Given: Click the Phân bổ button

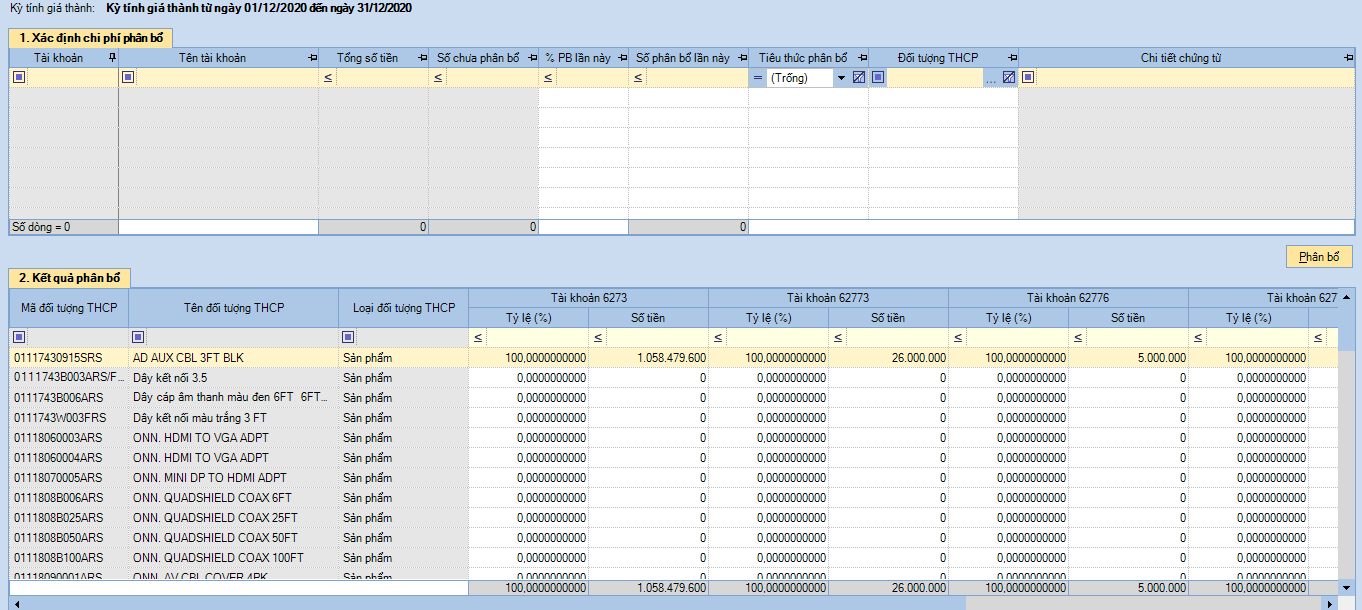Looking at the screenshot, I should tap(1319, 257).
